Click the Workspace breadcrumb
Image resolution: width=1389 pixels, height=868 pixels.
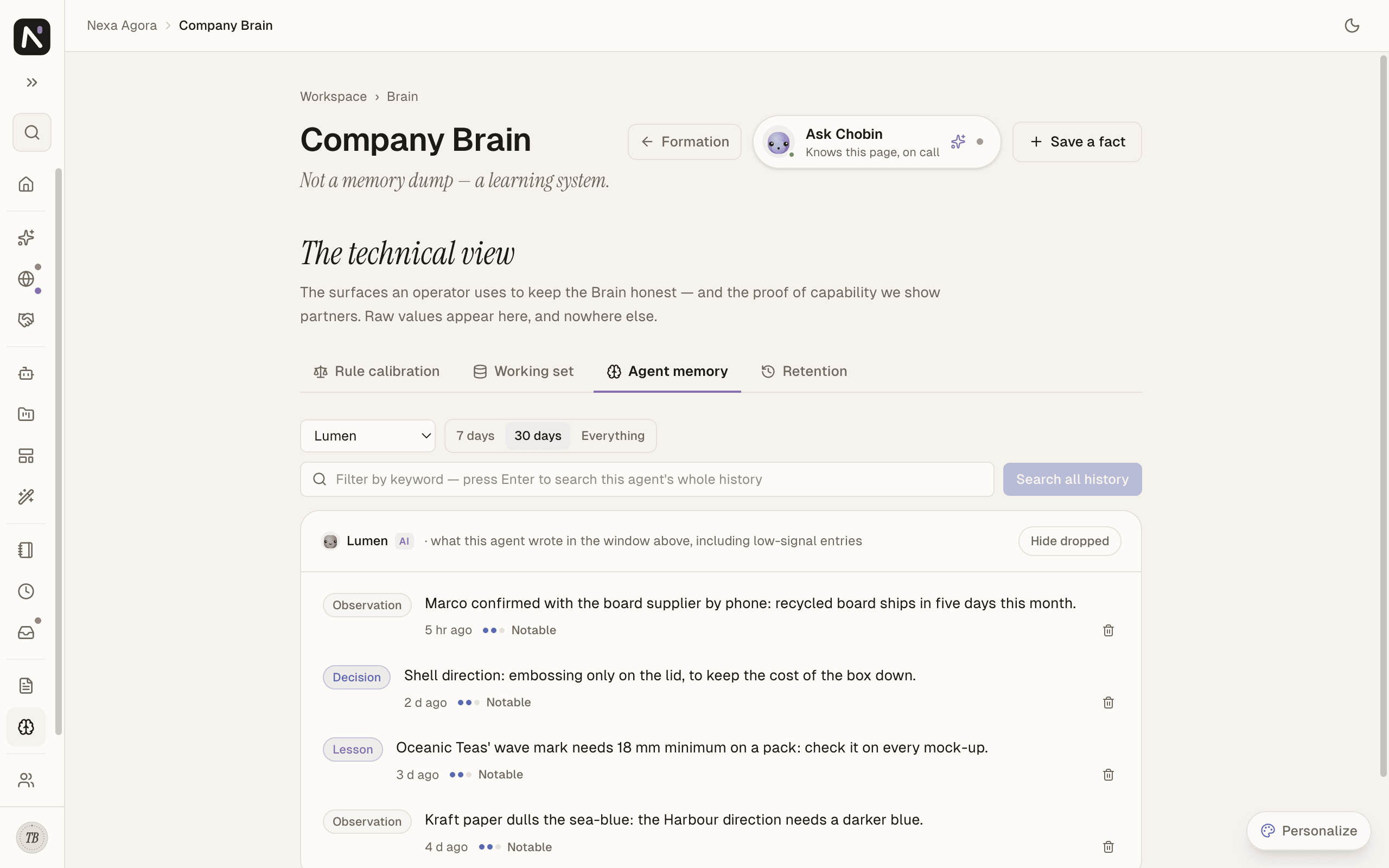334,97
